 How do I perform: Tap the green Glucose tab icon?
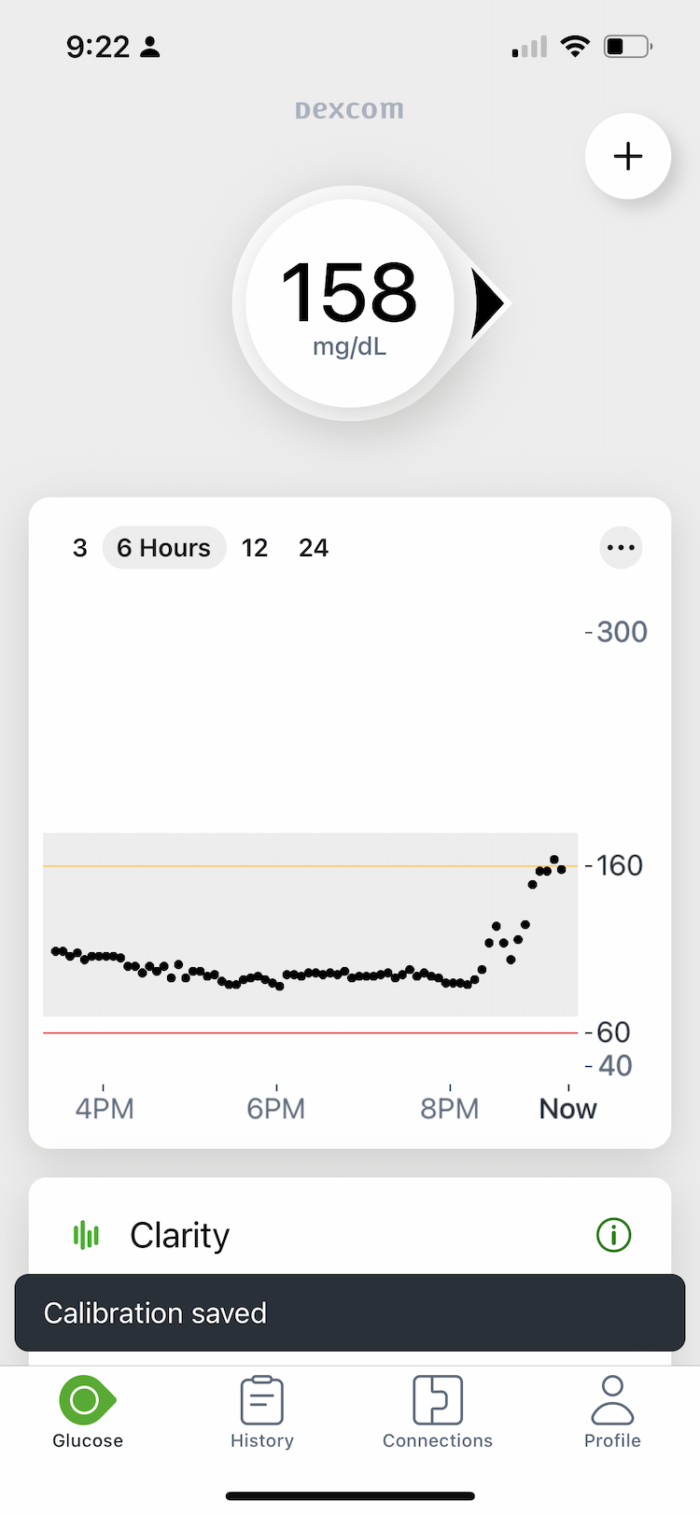87,1400
